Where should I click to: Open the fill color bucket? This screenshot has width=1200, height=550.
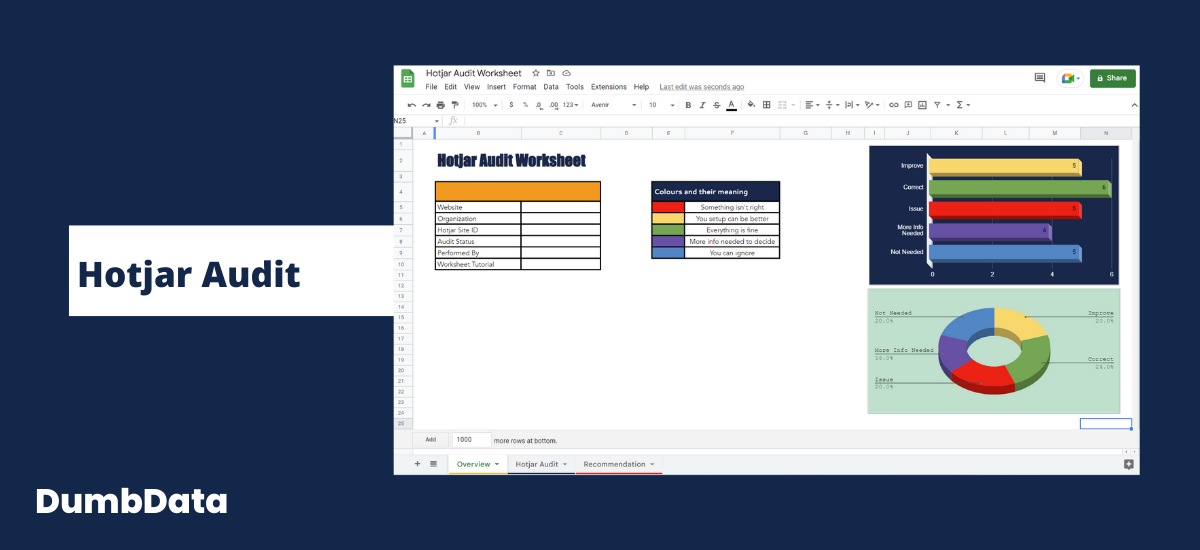click(751, 105)
